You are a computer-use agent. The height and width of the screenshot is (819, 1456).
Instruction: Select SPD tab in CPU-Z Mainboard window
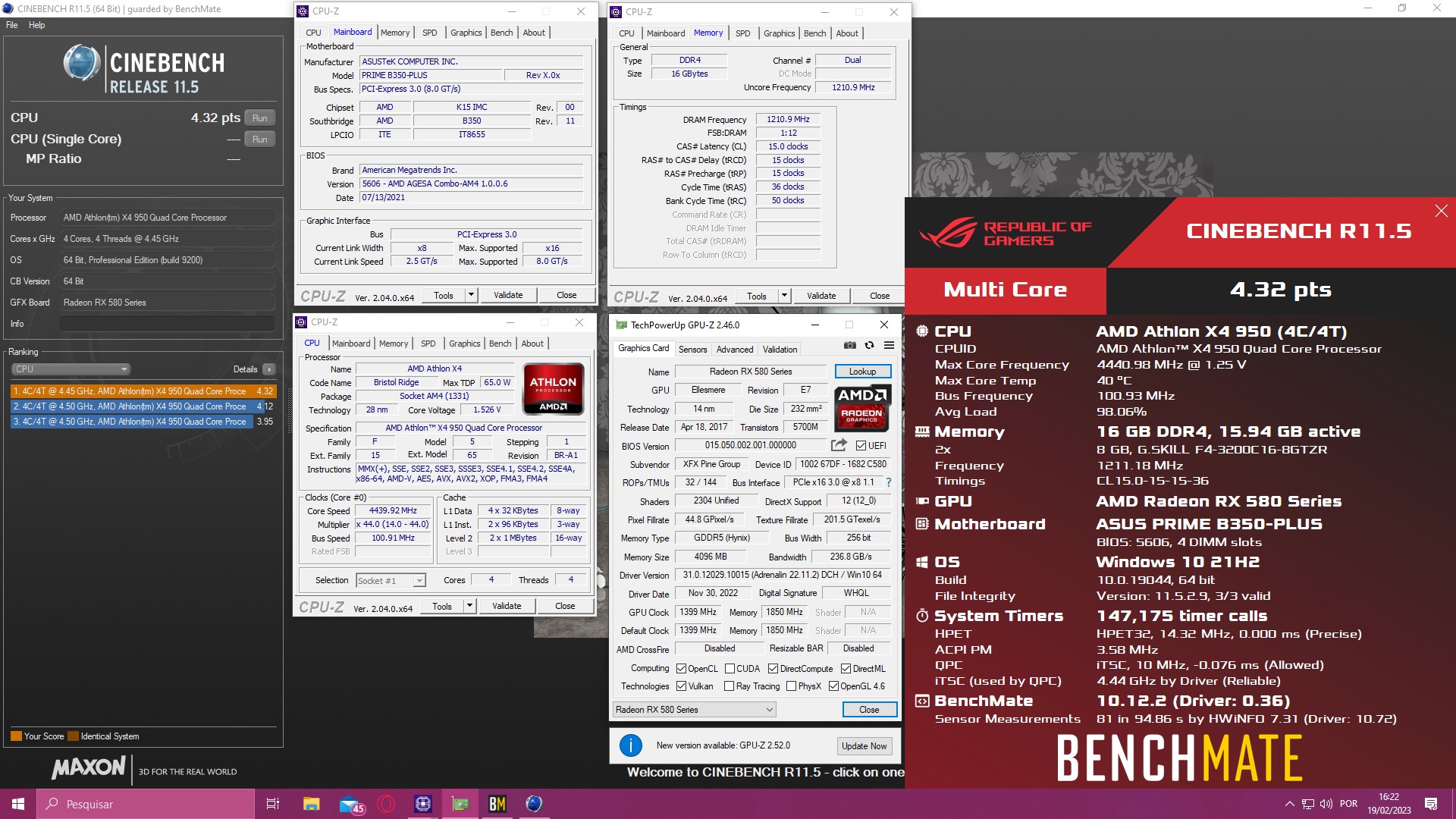click(x=429, y=33)
